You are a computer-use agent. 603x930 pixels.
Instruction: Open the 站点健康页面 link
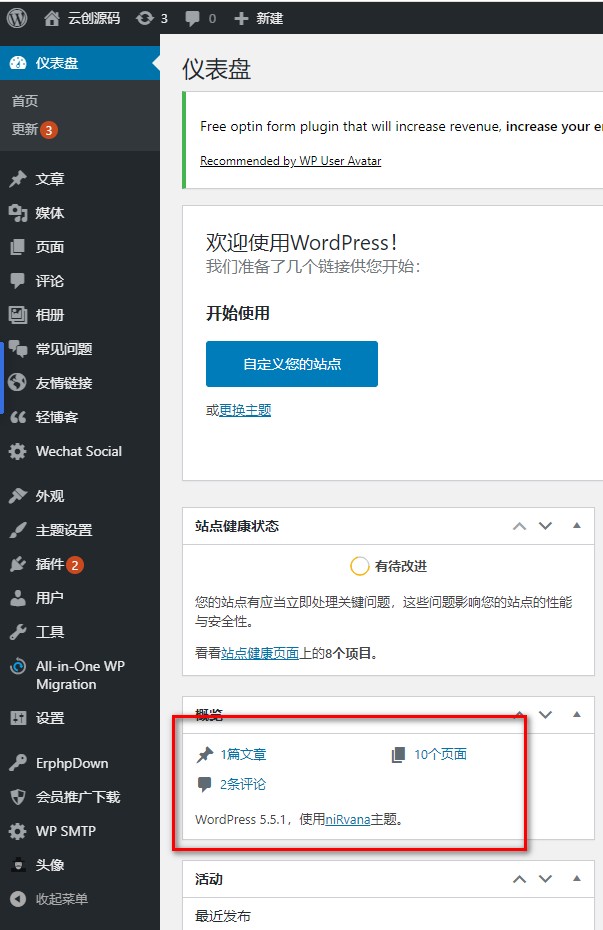pyautogui.click(x=260, y=653)
